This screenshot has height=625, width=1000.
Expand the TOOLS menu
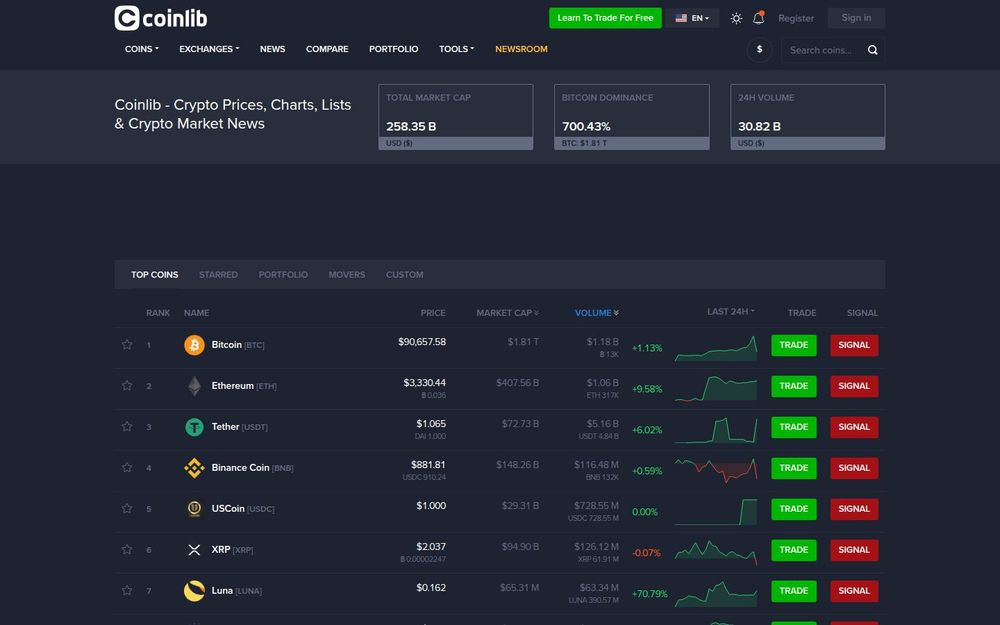[456, 49]
